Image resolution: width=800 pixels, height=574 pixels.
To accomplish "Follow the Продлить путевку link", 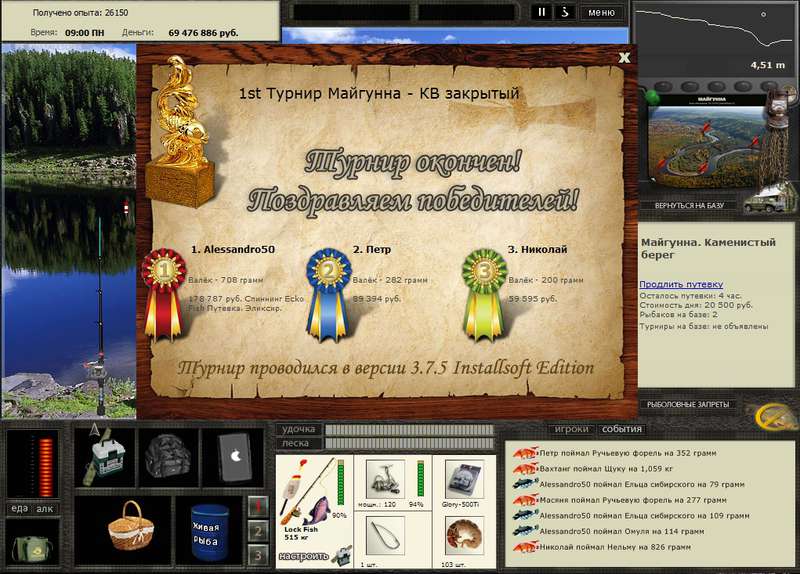I will (681, 284).
